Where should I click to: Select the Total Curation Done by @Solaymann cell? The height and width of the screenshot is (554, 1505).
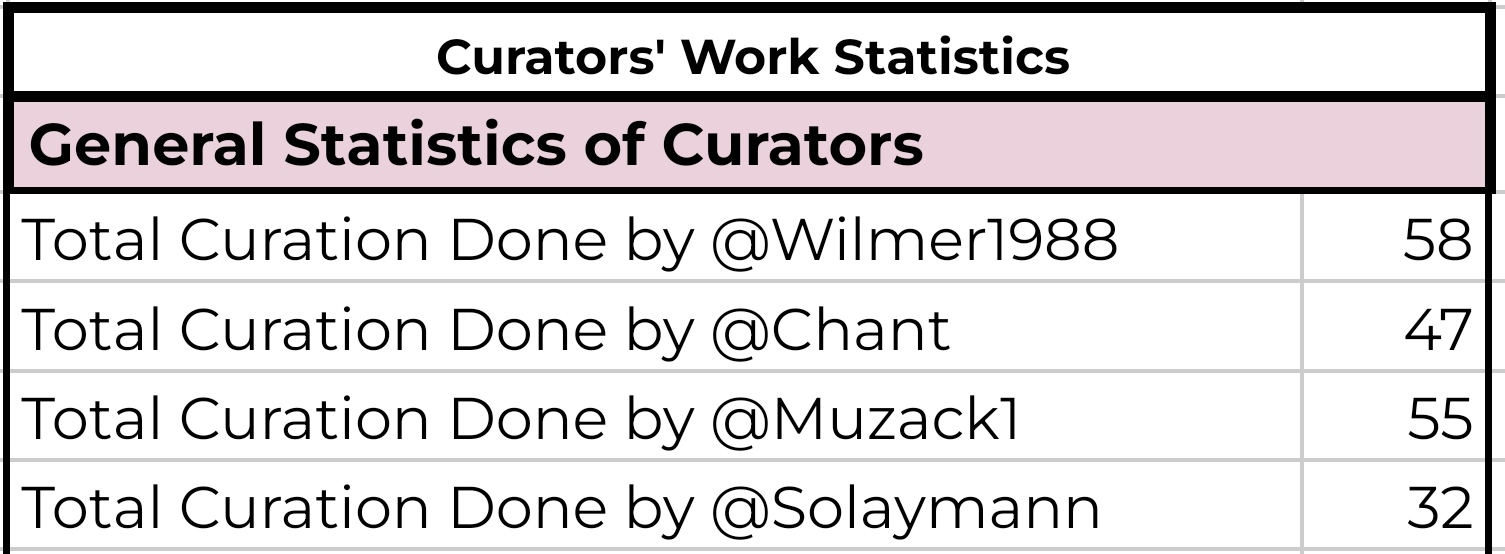[x=655, y=506]
